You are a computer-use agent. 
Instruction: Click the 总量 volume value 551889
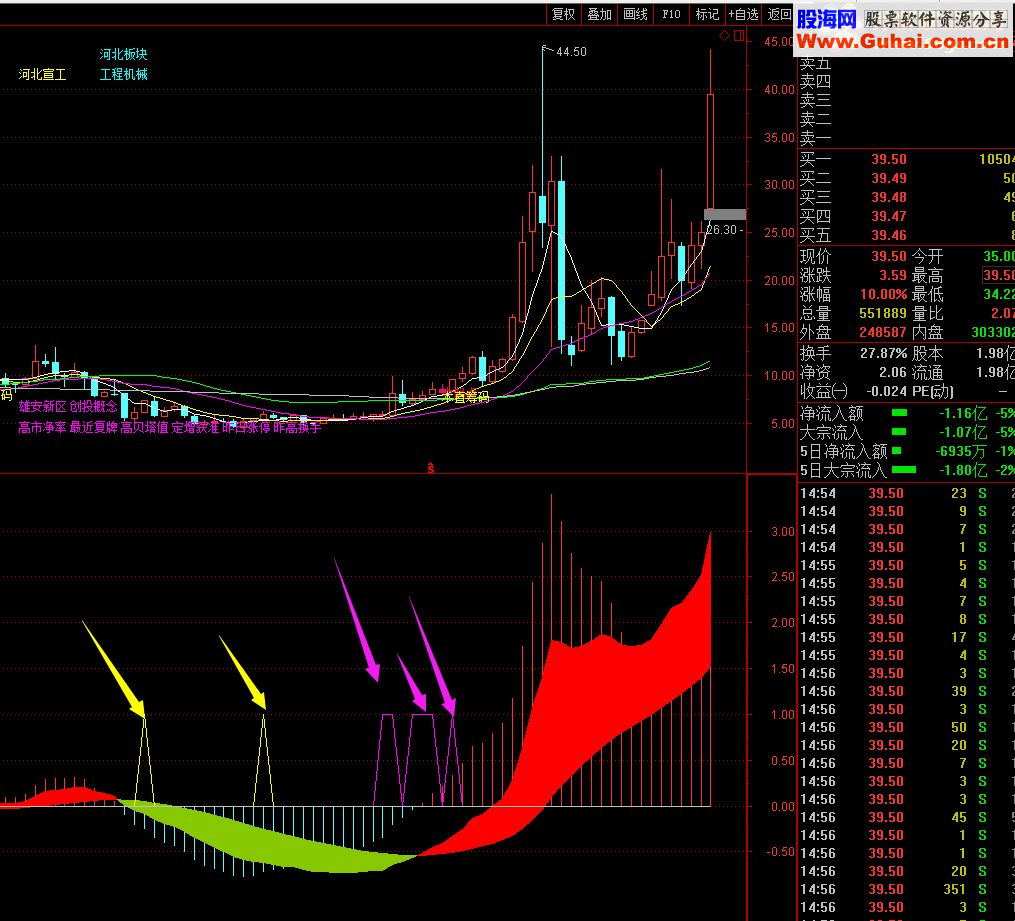[x=883, y=313]
